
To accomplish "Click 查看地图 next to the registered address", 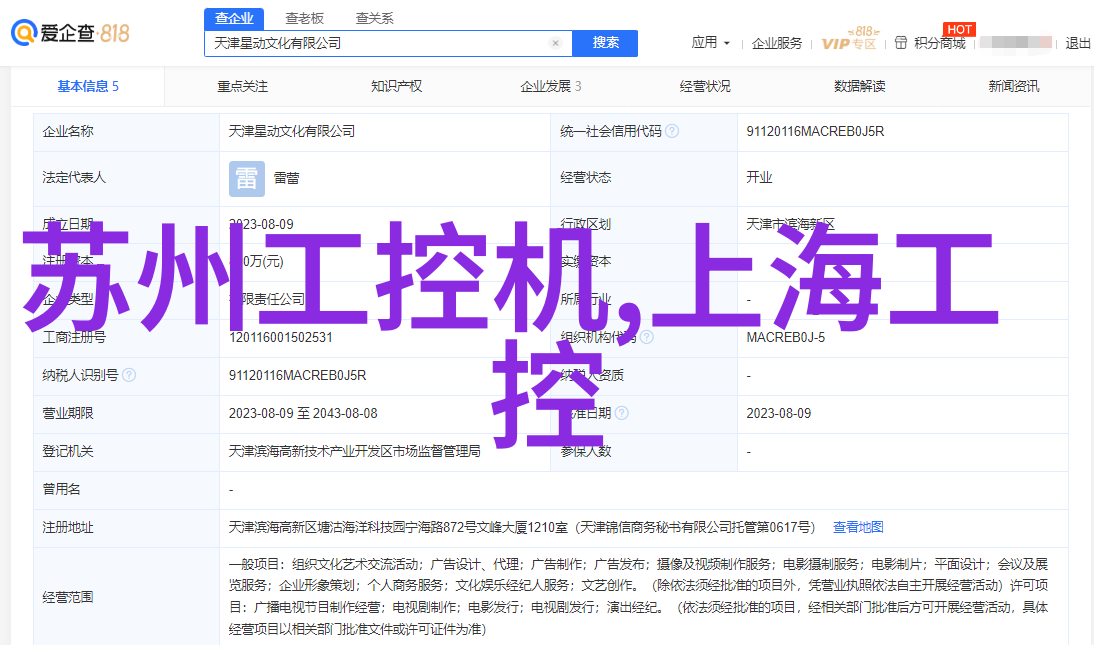I will click(858, 528).
